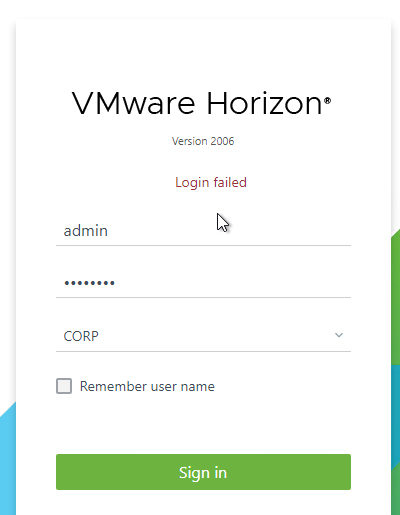Click the password dots
This screenshot has height=515, width=400.
(x=89, y=283)
